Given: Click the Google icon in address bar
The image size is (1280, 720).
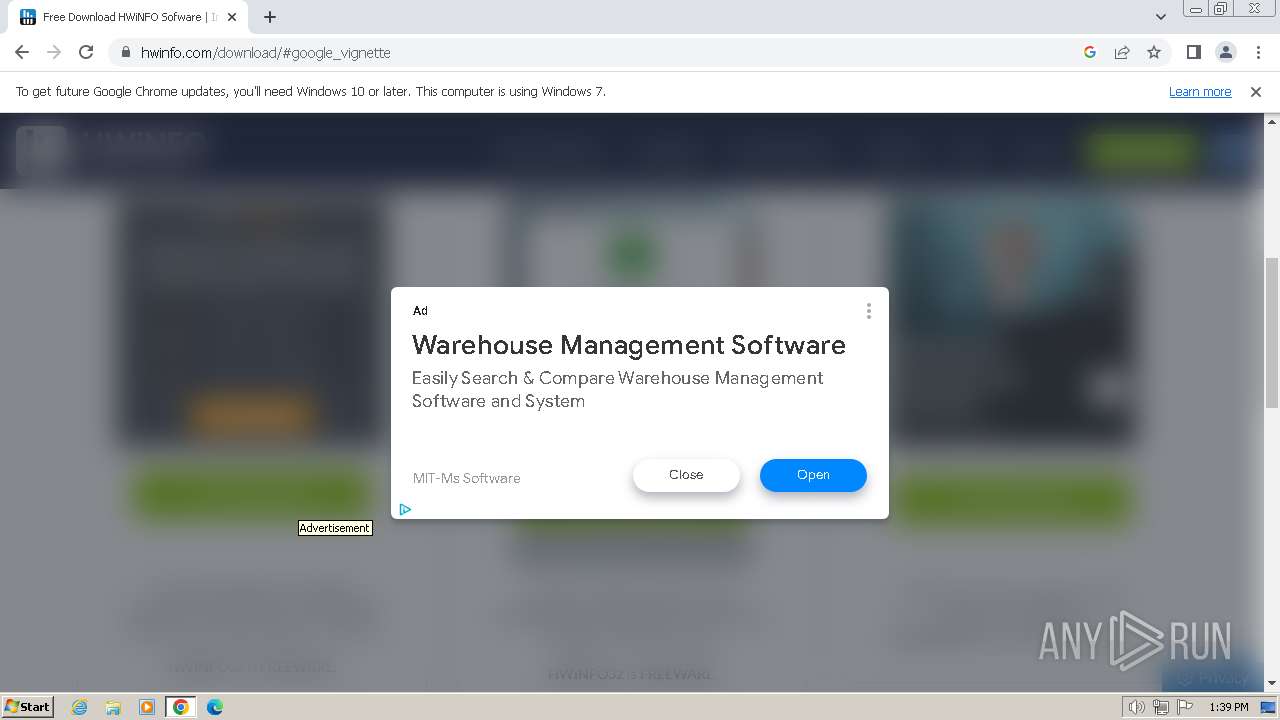Looking at the screenshot, I should pyautogui.click(x=1090, y=52).
